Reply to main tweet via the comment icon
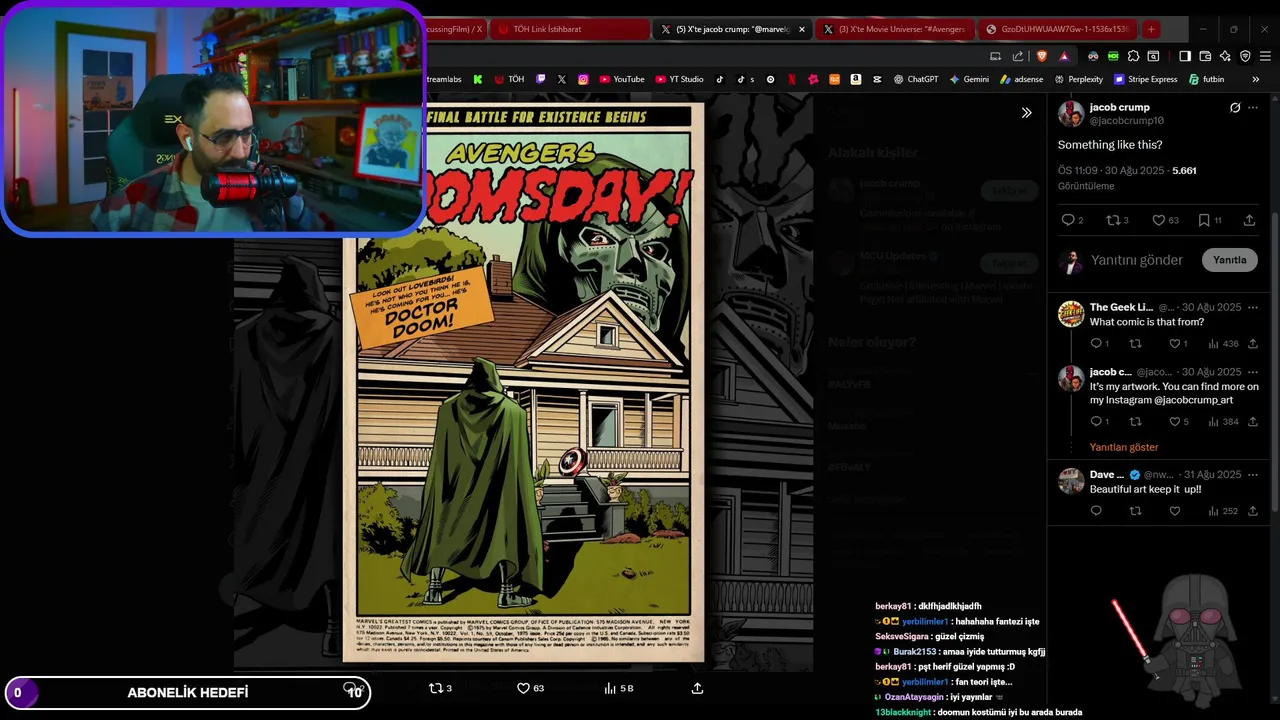This screenshot has height=720, width=1280. coord(1068,220)
